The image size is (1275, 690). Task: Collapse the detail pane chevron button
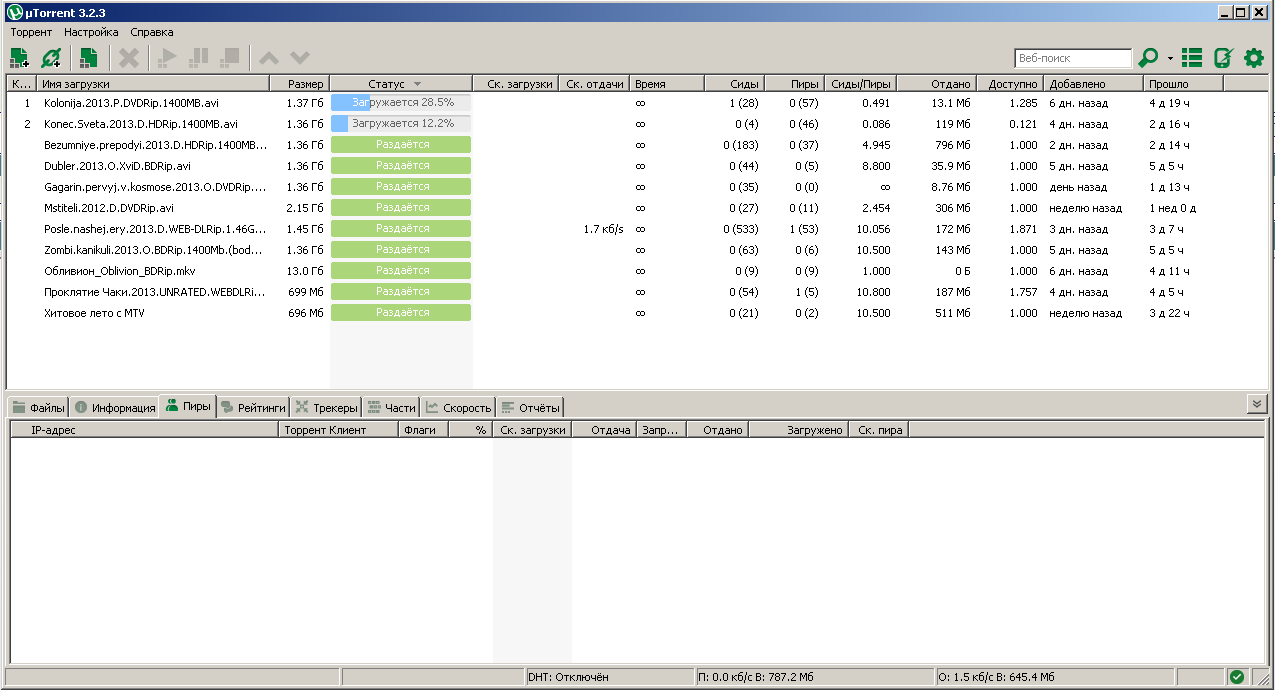pyautogui.click(x=1257, y=403)
